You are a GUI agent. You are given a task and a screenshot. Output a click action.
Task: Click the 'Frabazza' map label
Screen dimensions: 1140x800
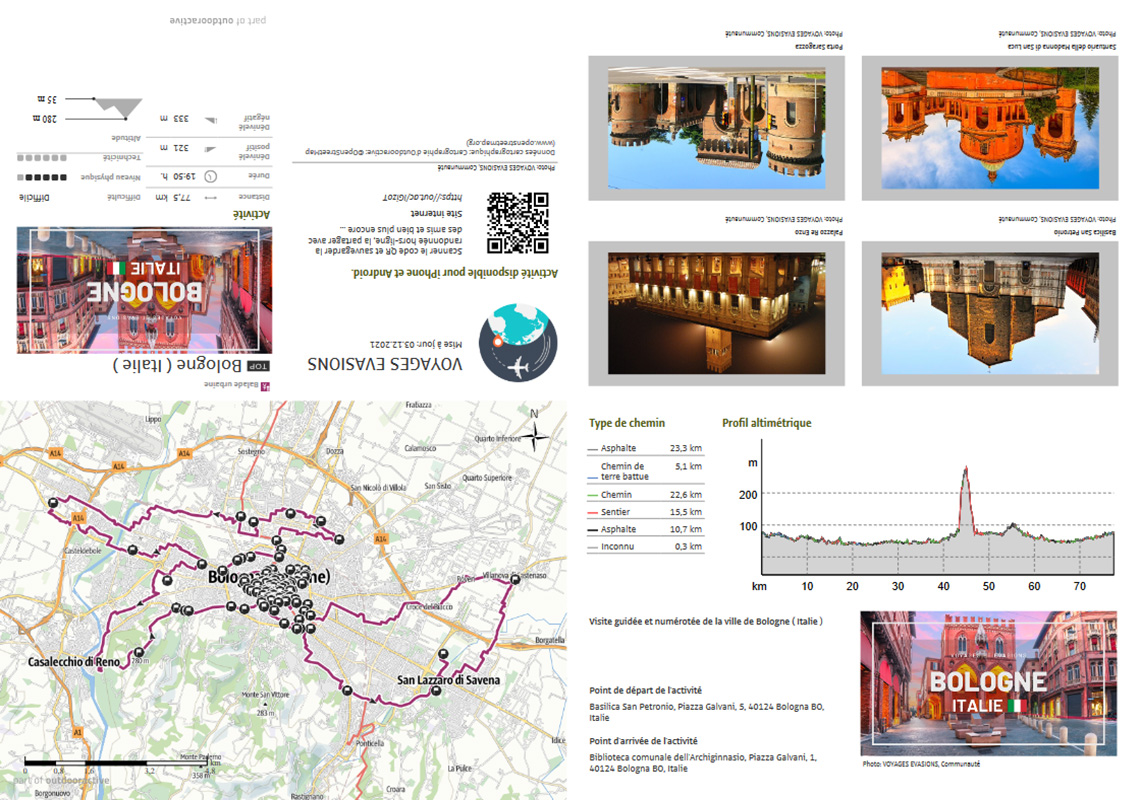419,405
